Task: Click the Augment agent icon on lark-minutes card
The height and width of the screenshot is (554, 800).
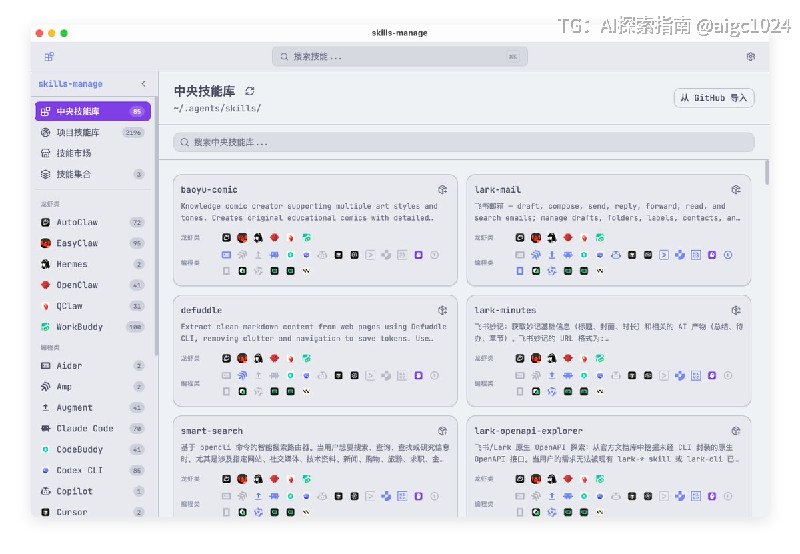Action: coord(552,375)
